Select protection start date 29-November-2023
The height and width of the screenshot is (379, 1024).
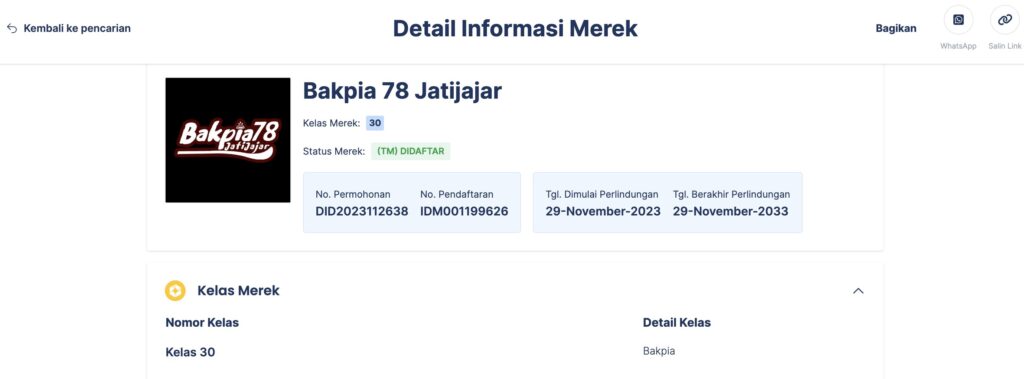tap(603, 211)
